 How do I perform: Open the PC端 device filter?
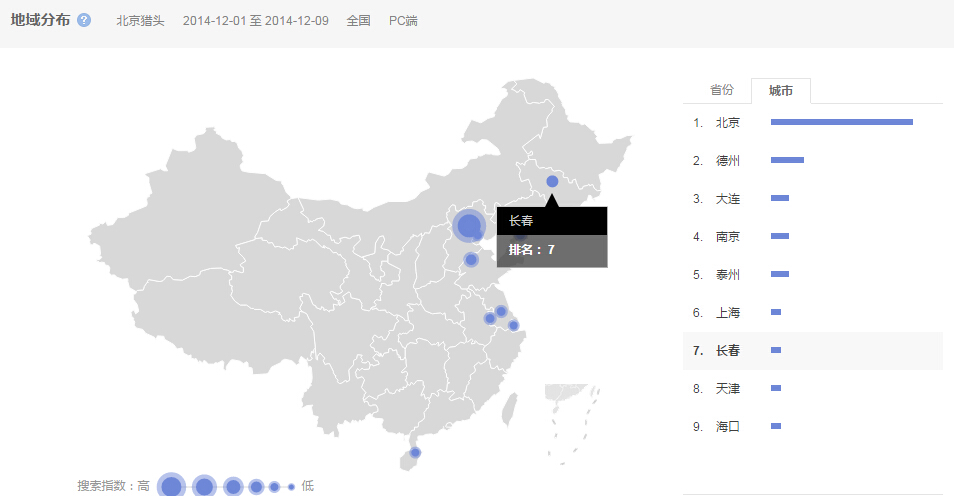click(403, 20)
